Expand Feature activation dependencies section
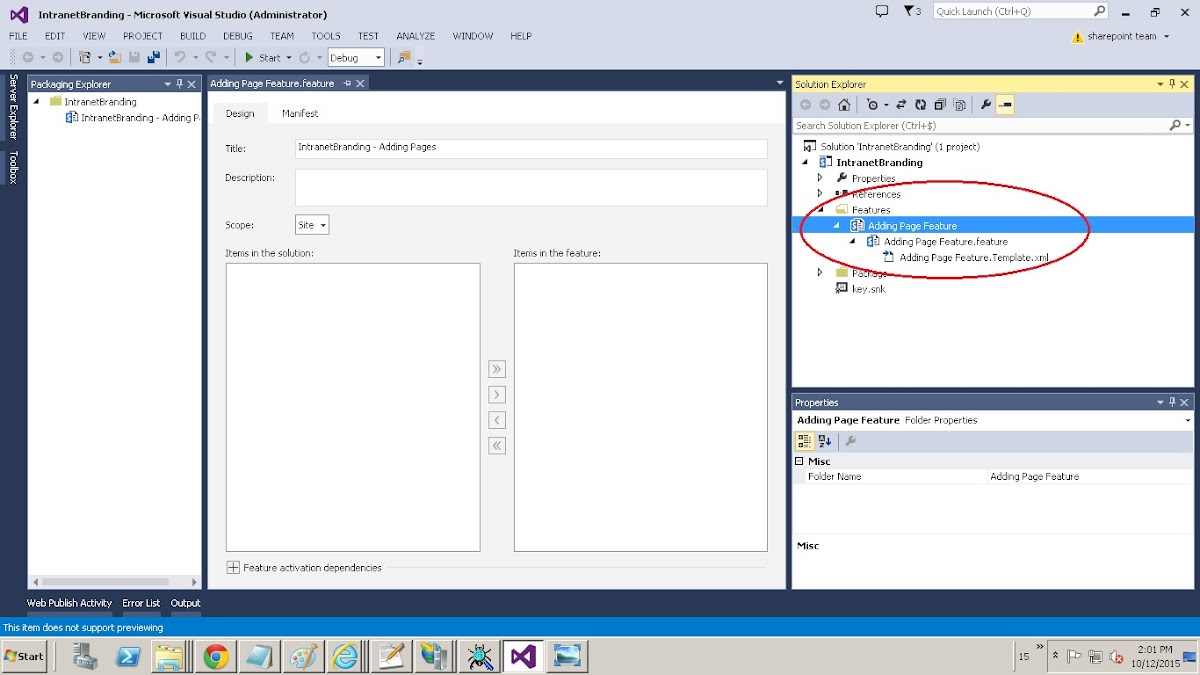The height and width of the screenshot is (675, 1200). (233, 568)
